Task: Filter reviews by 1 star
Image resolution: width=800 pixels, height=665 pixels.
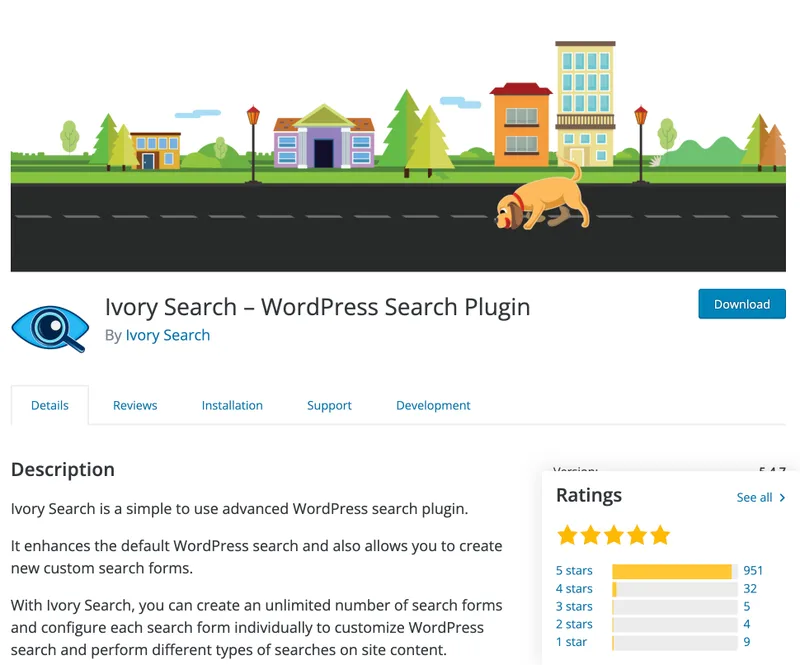Action: pyautogui.click(x=571, y=642)
